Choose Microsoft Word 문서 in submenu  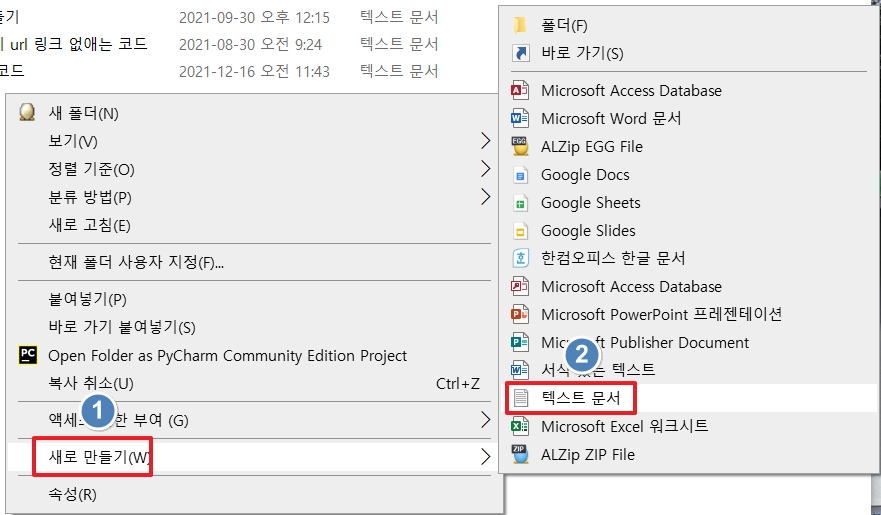click(x=611, y=119)
